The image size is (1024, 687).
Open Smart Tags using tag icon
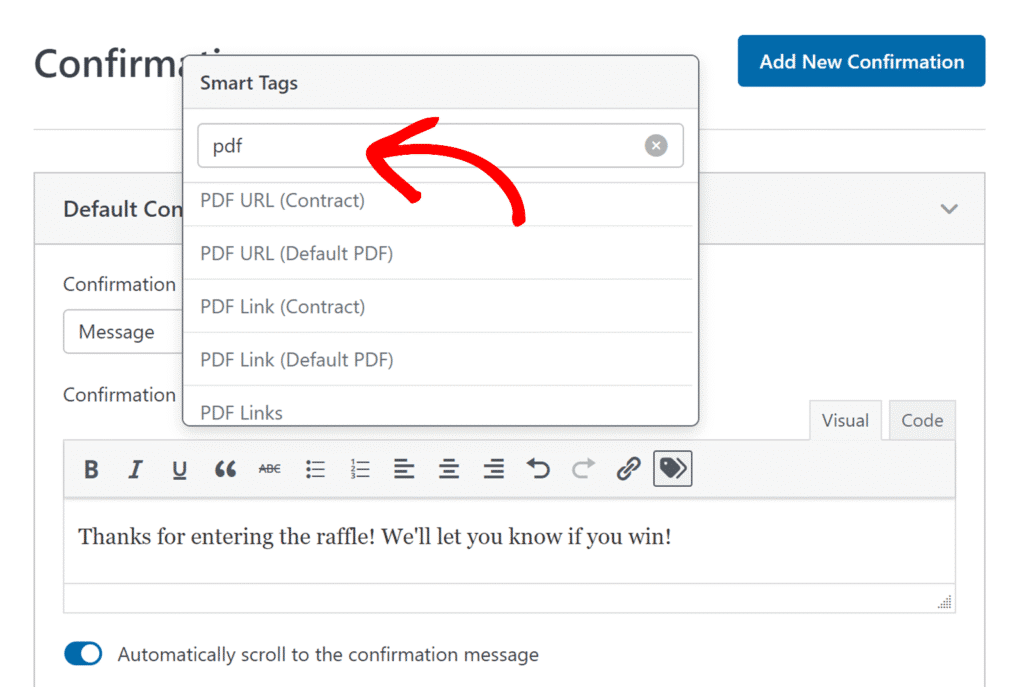tap(673, 468)
